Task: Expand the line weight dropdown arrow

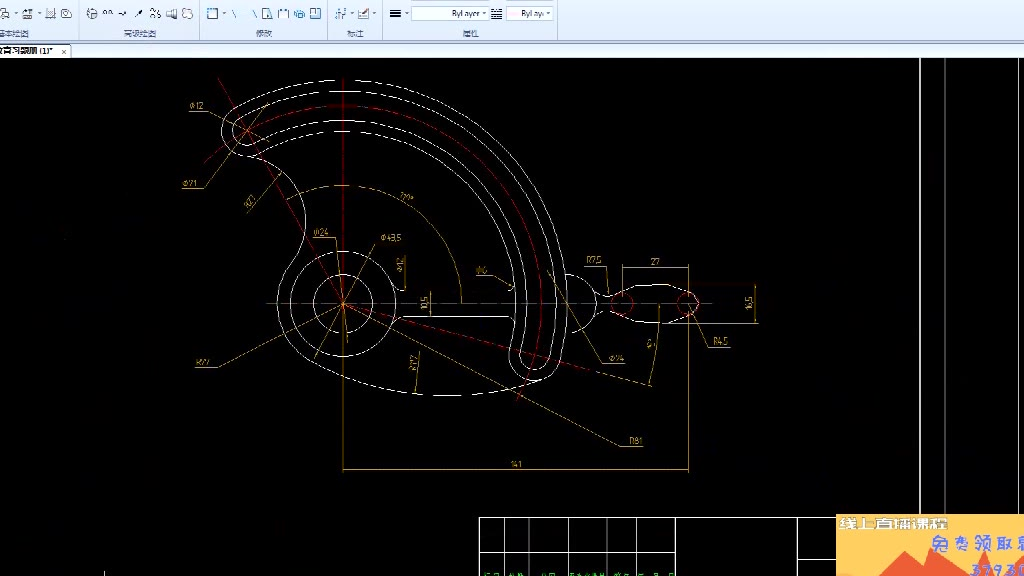Action: (406, 14)
